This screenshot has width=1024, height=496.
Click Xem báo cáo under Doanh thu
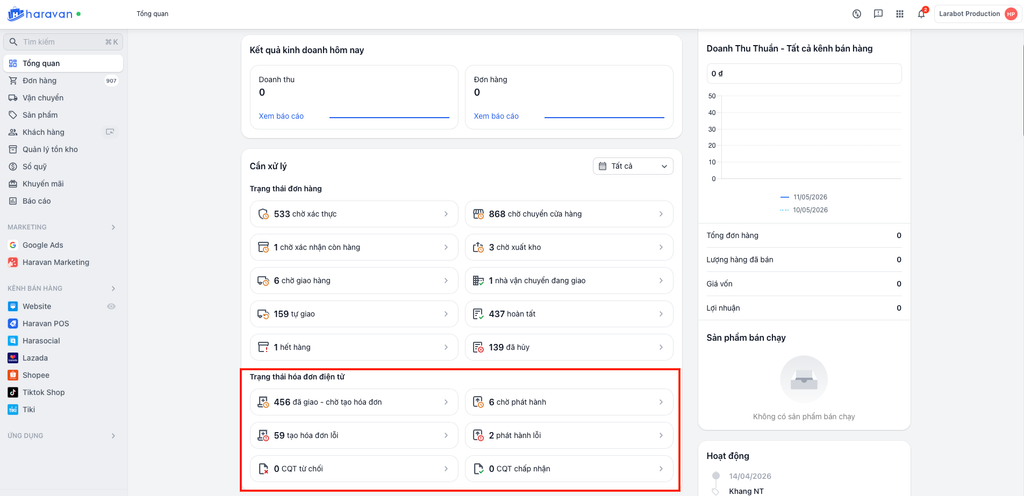click(x=281, y=116)
